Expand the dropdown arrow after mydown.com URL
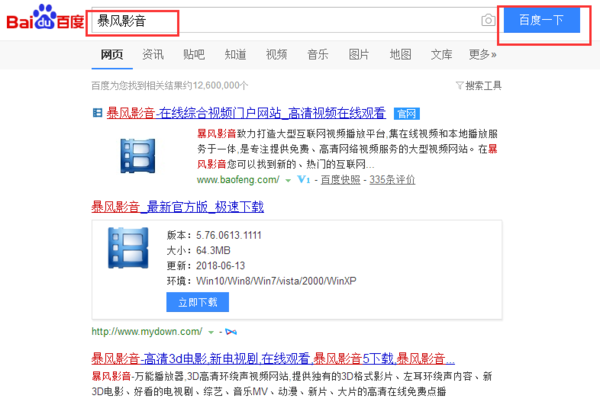 [210, 332]
